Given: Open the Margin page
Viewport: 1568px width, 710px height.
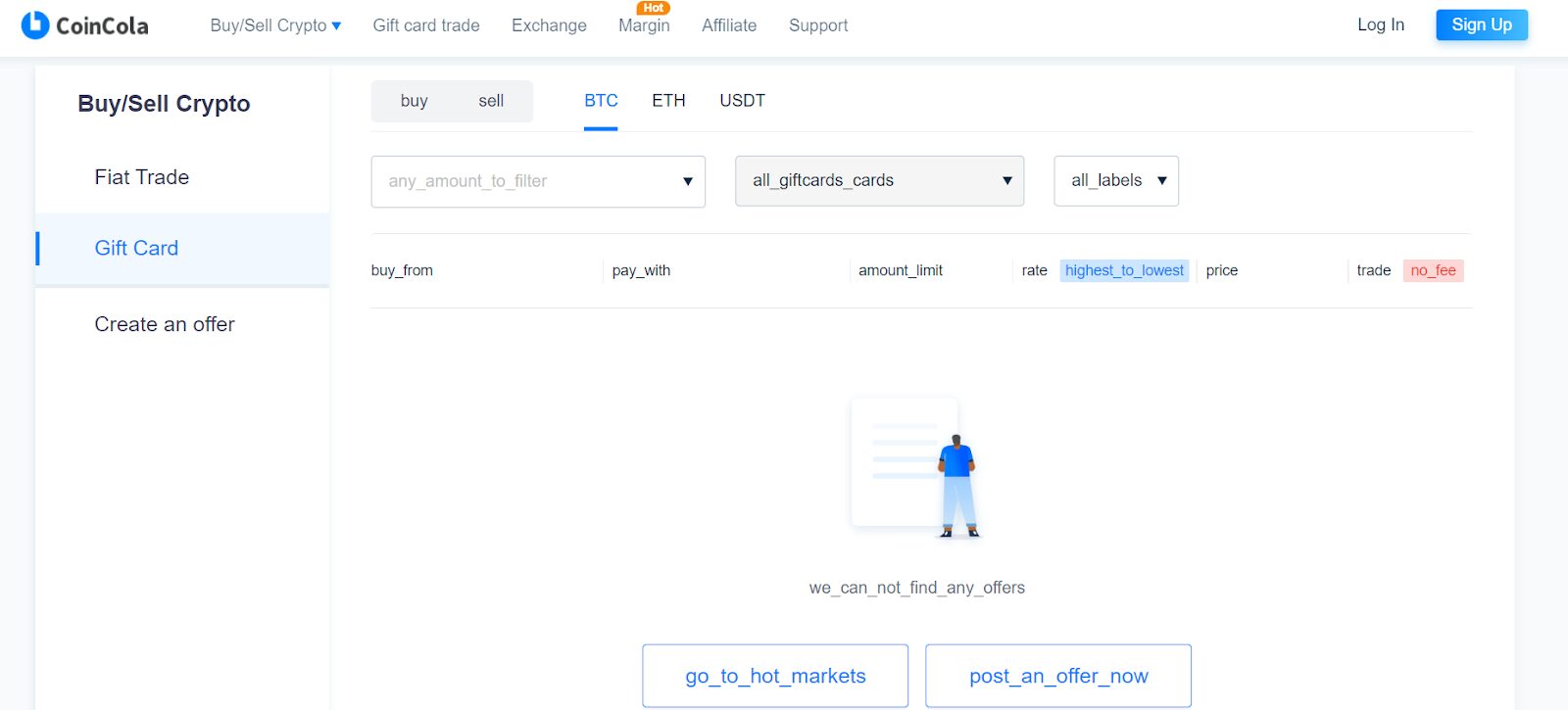Looking at the screenshot, I should [644, 25].
